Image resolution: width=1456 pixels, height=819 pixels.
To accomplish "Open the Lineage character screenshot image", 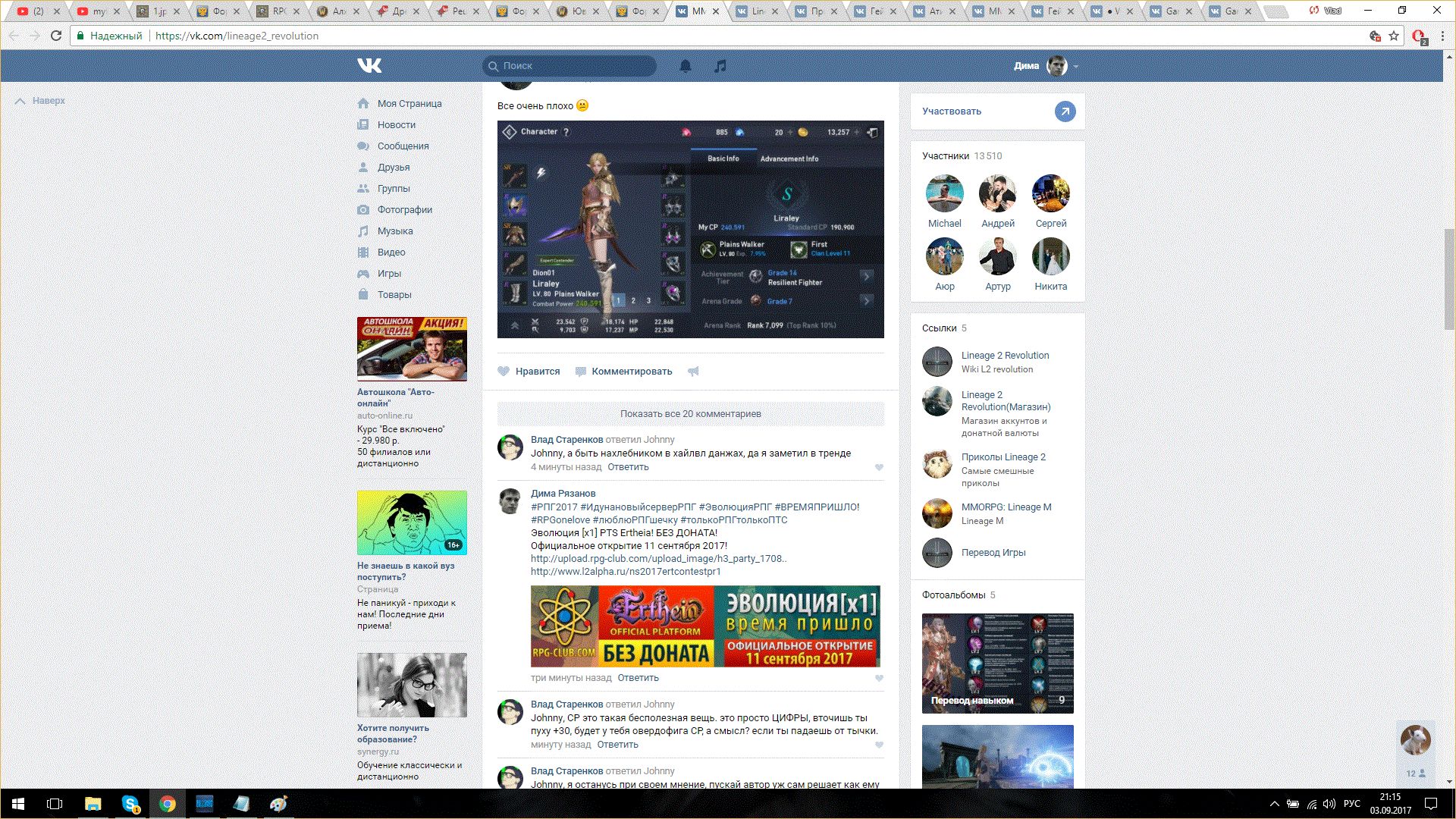I will pyautogui.click(x=691, y=229).
